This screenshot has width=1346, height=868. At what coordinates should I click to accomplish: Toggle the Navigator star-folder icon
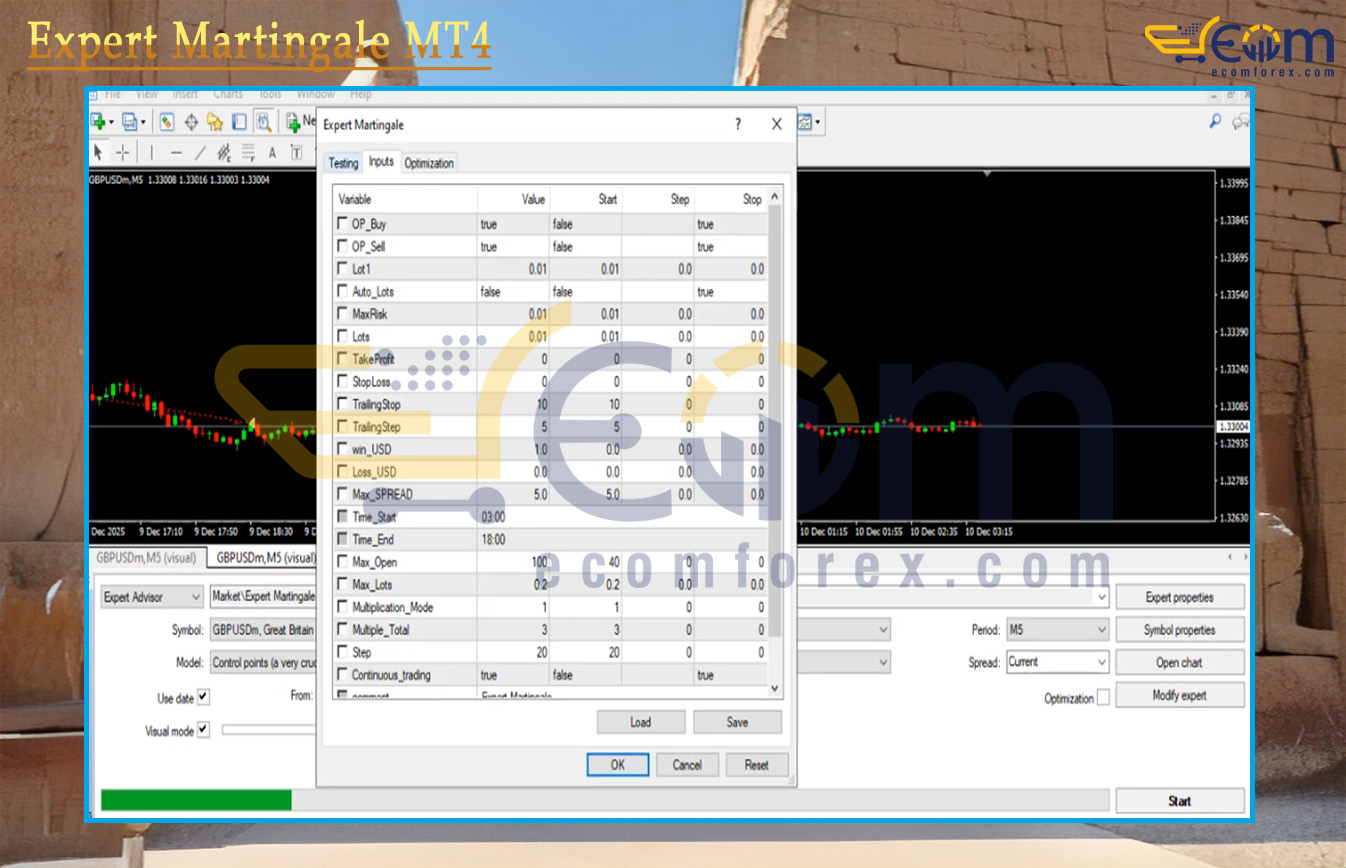[x=215, y=122]
